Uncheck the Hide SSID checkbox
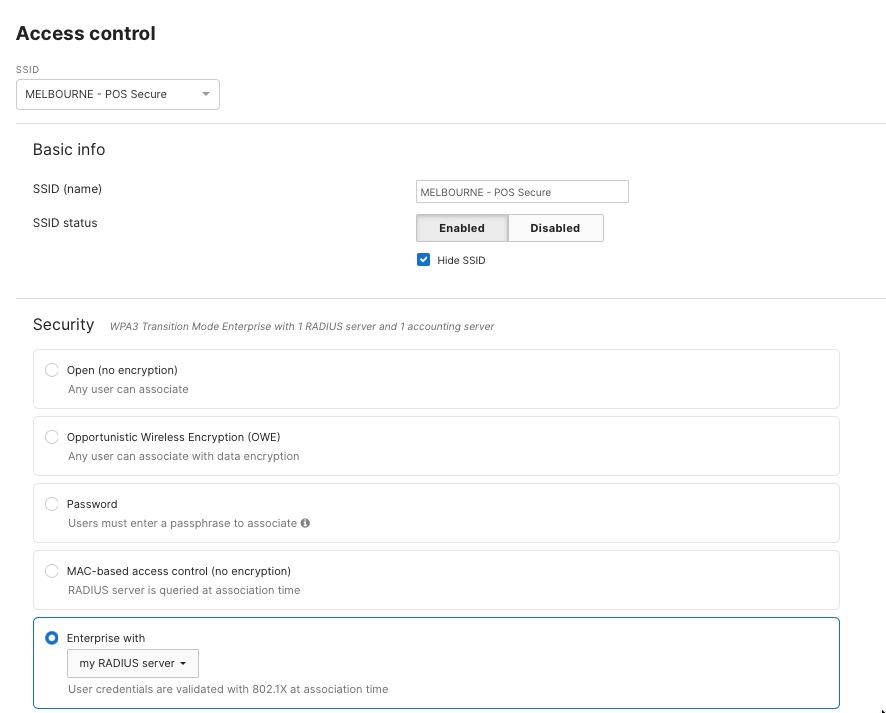Viewport: 886px width, 713px height. [x=423, y=259]
